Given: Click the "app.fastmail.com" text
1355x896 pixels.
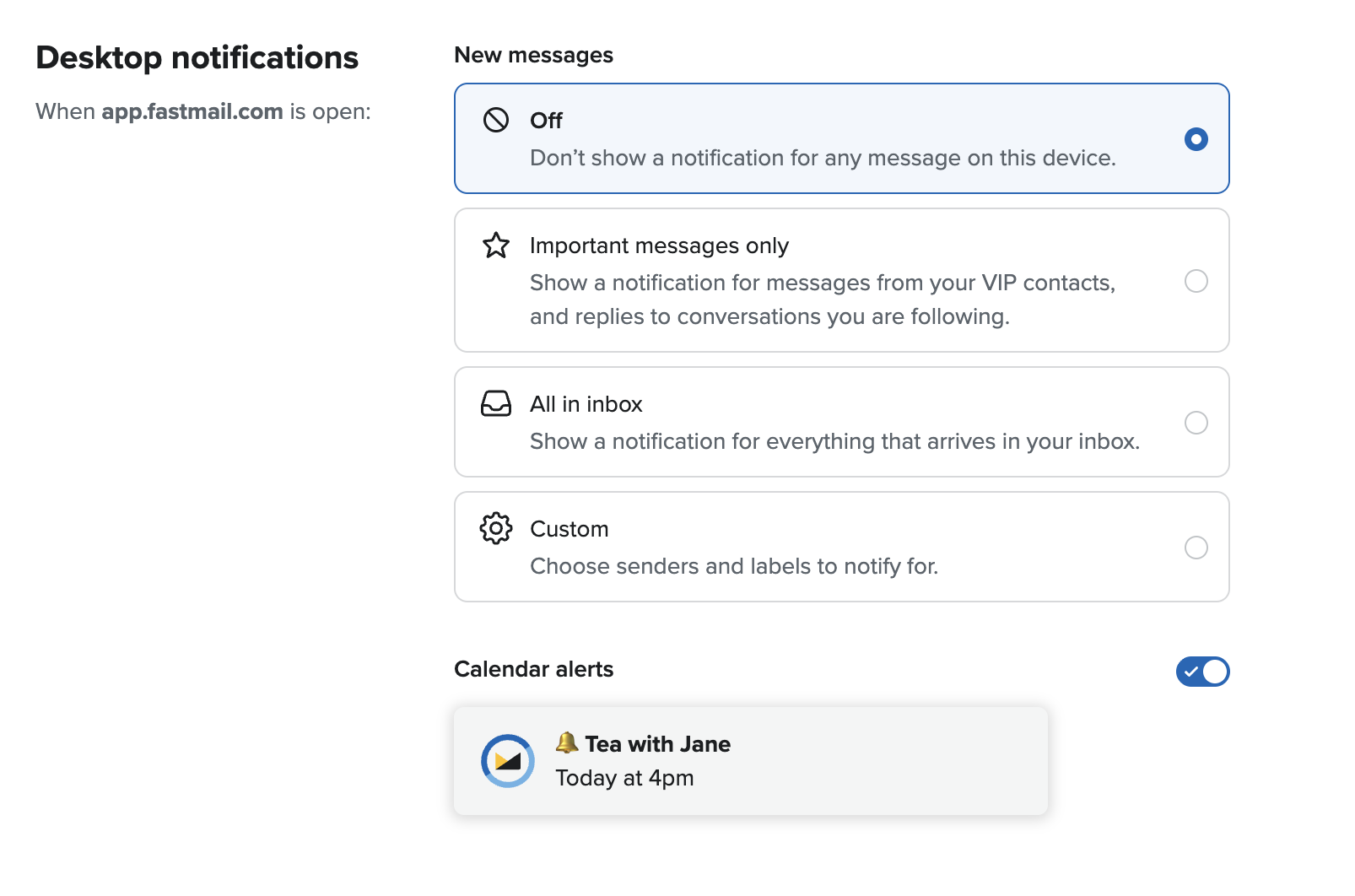Looking at the screenshot, I should point(192,111).
